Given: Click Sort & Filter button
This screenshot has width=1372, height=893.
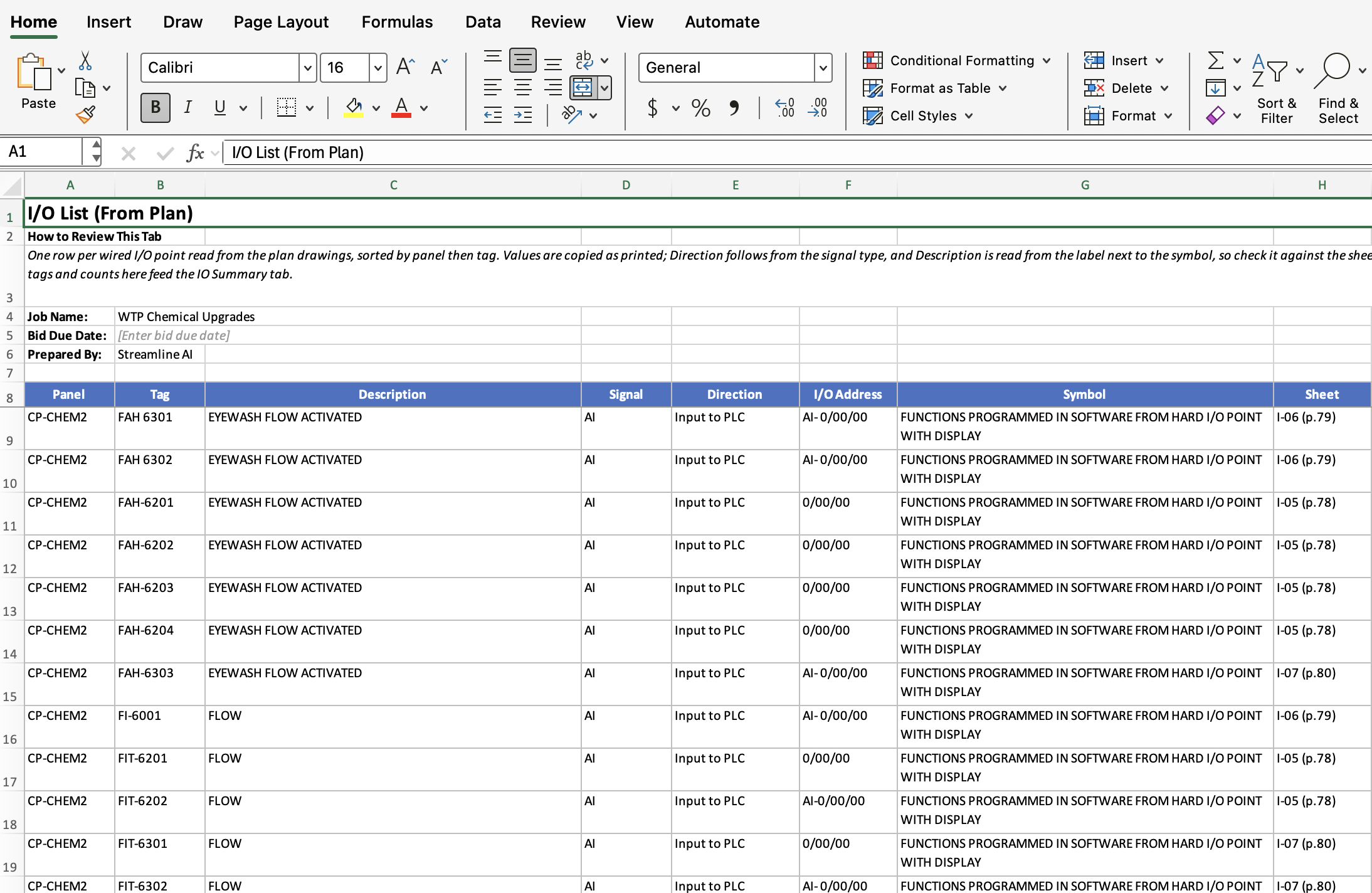Looking at the screenshot, I should coord(1277,88).
